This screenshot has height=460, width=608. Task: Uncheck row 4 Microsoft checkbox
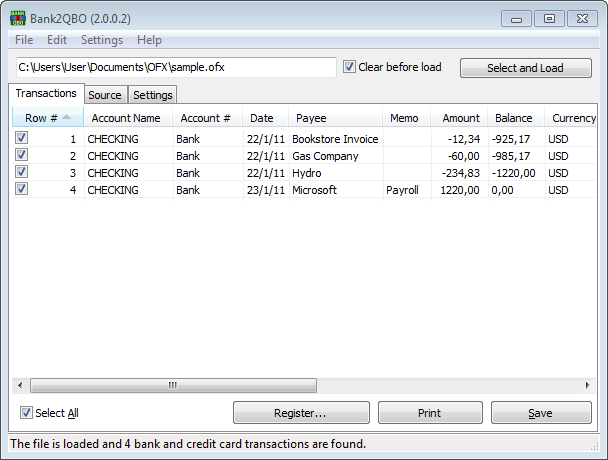(21, 189)
